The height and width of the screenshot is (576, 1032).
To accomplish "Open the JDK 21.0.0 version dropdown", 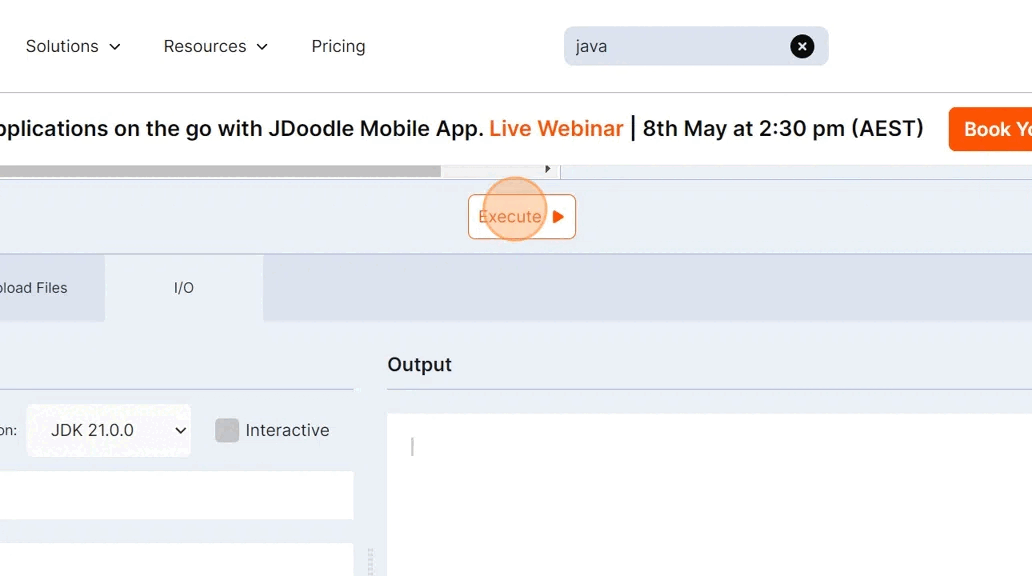I will coord(108,430).
